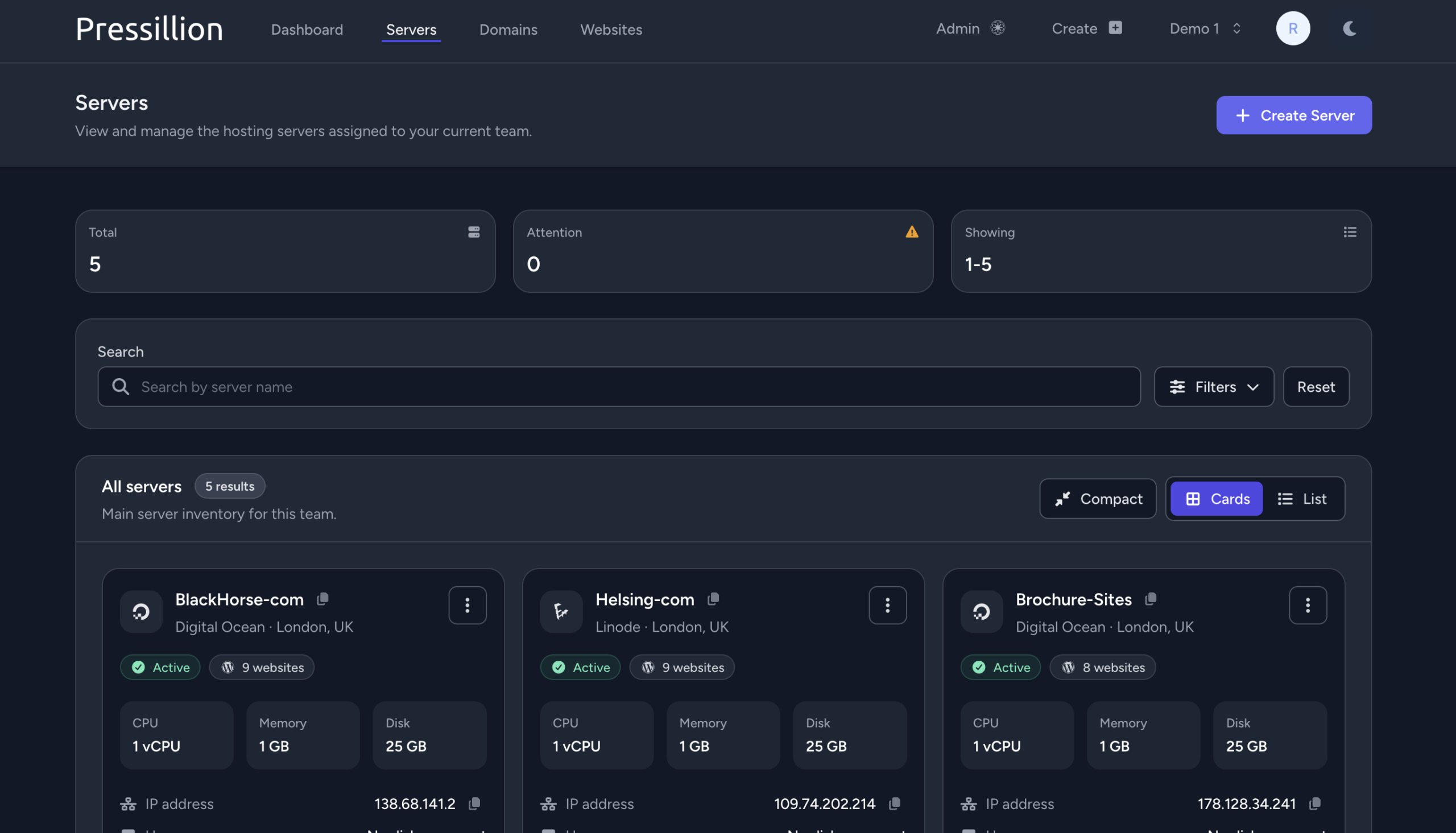This screenshot has width=1456, height=833.
Task: Open the R user avatar menu
Action: click(x=1292, y=28)
